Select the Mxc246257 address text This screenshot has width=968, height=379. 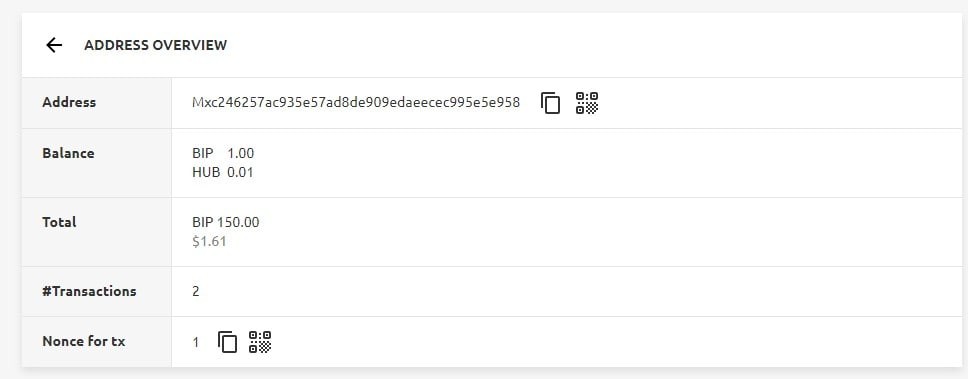(356, 102)
